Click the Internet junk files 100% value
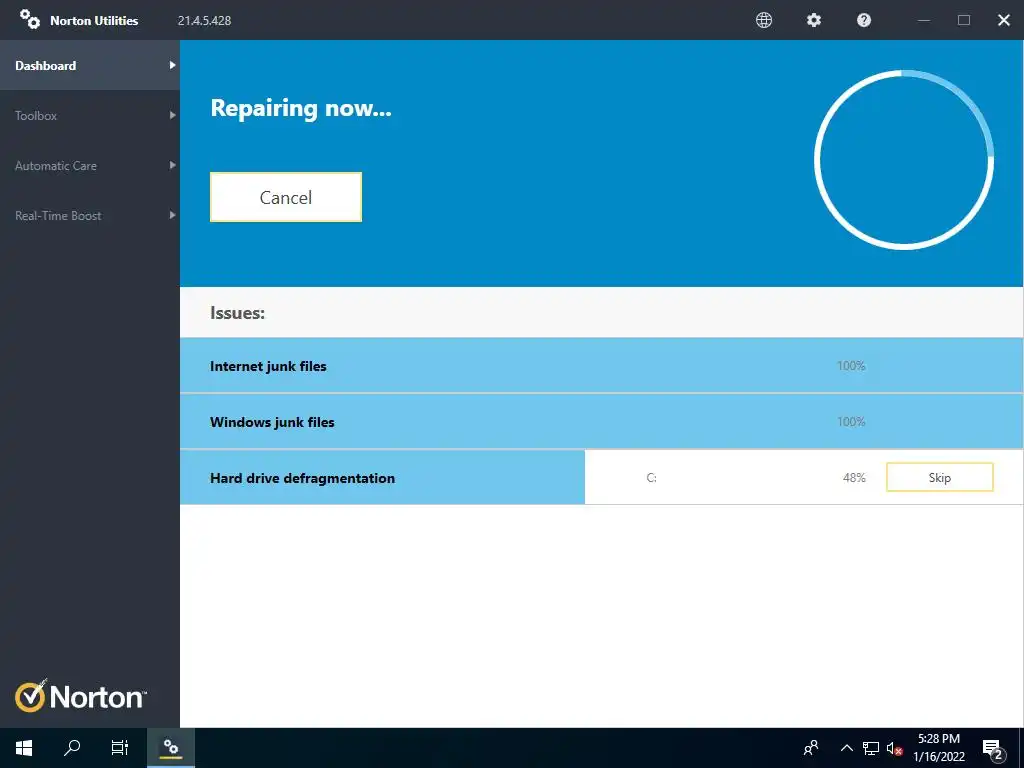 (851, 366)
